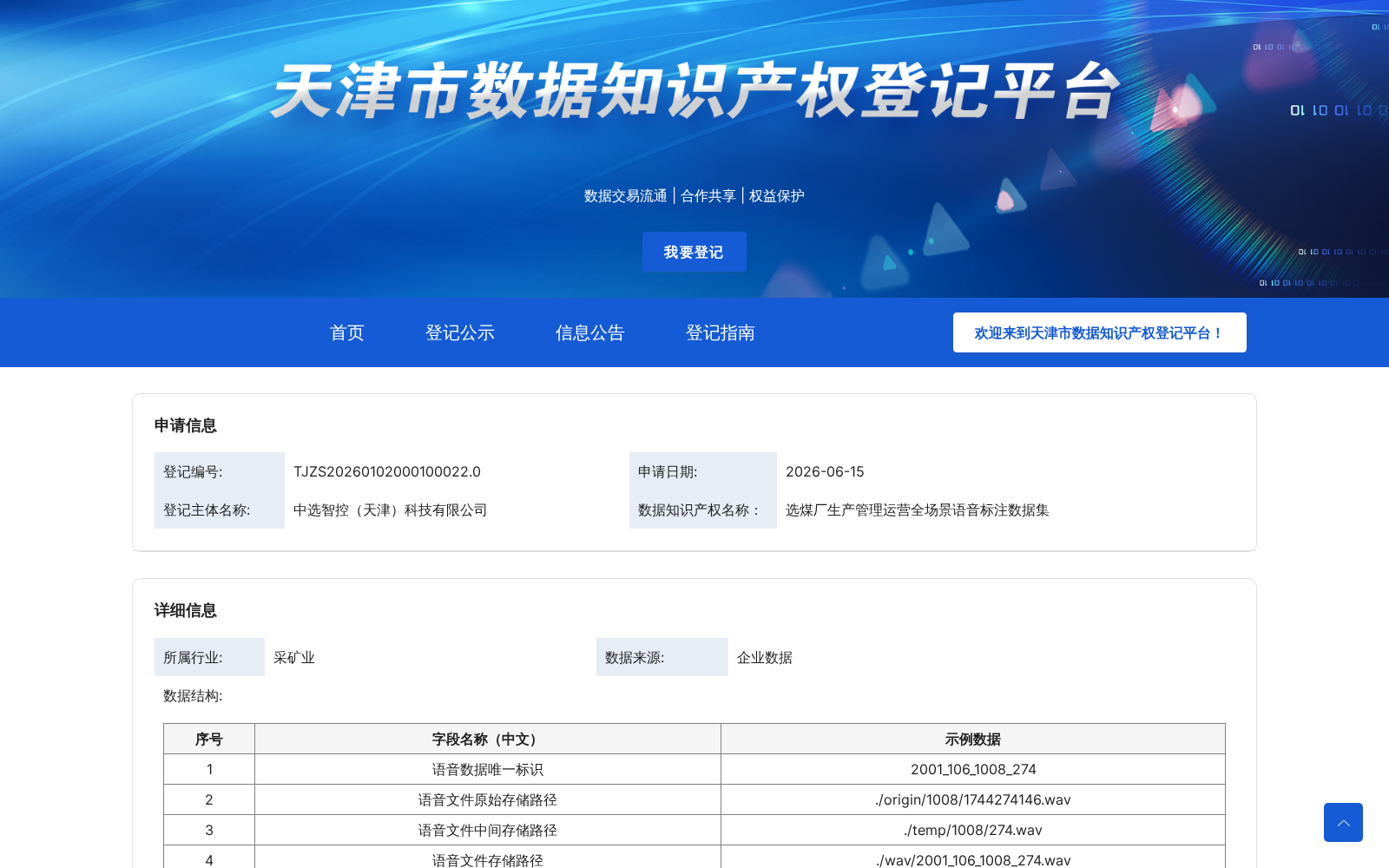Open the 登记公示 nav item
Viewport: 1389px width, 868px height.
[x=460, y=332]
